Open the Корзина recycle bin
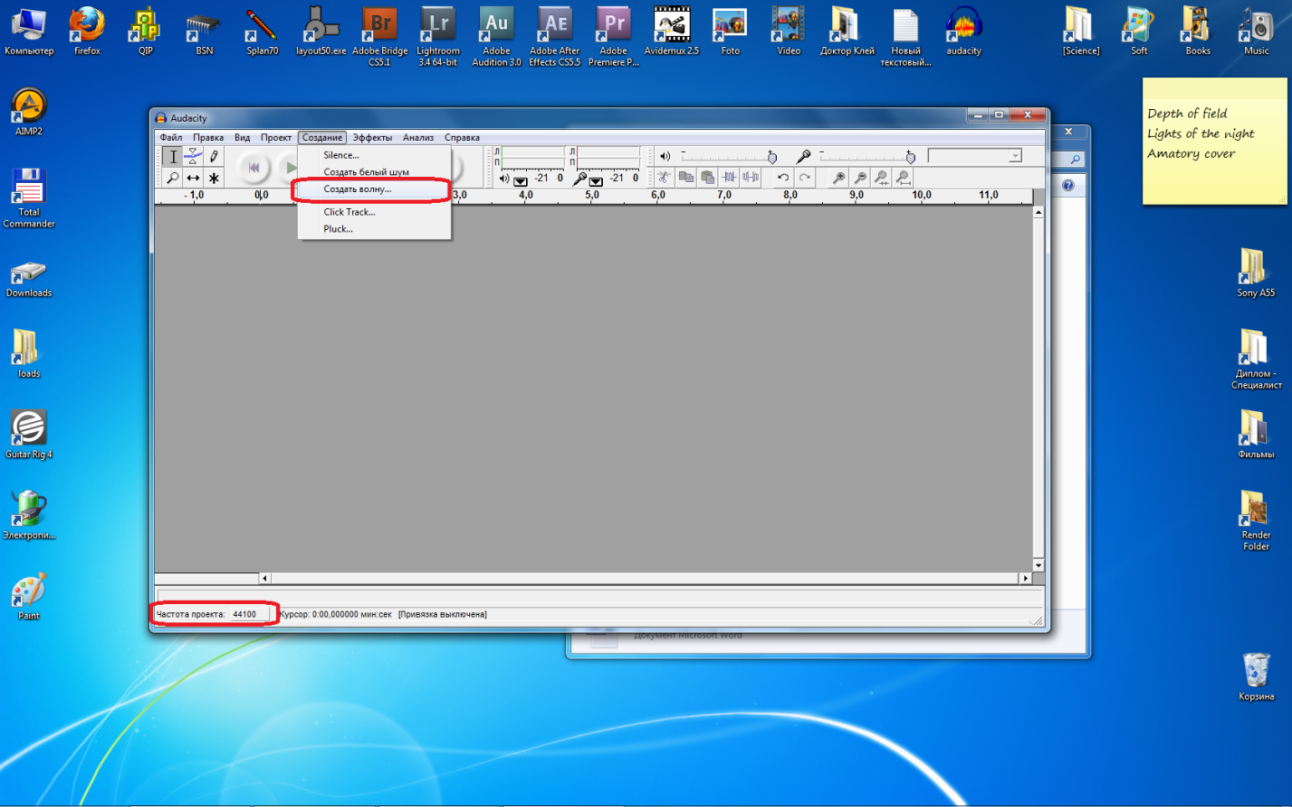Image resolution: width=1292 pixels, height=807 pixels. point(1256,677)
